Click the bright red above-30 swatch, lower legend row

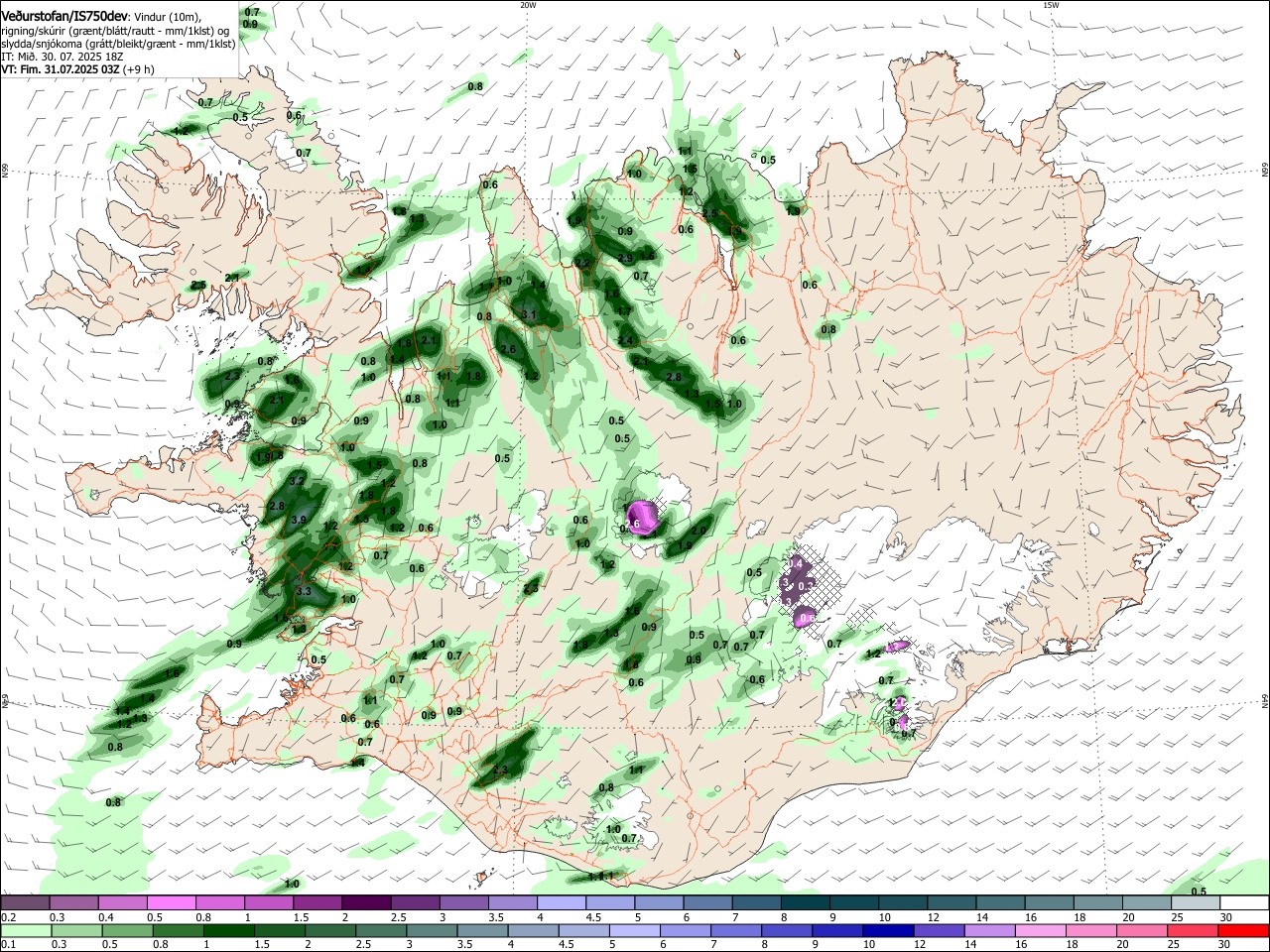[x=1244, y=931]
